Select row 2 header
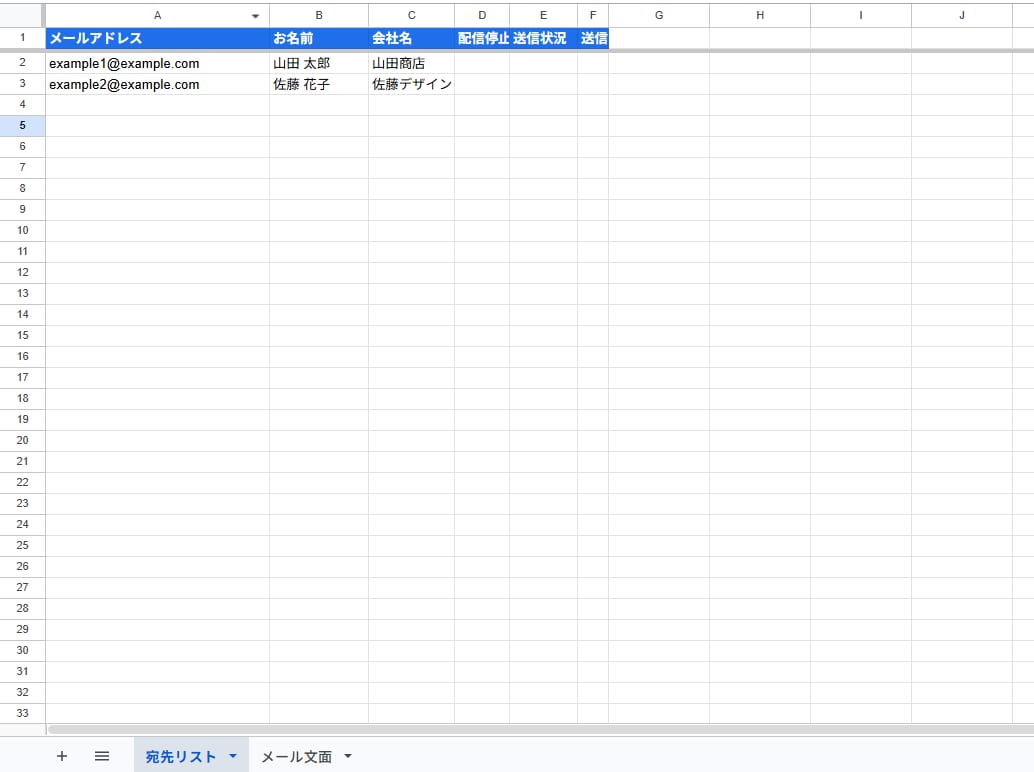The image size is (1034, 772). (x=22, y=63)
